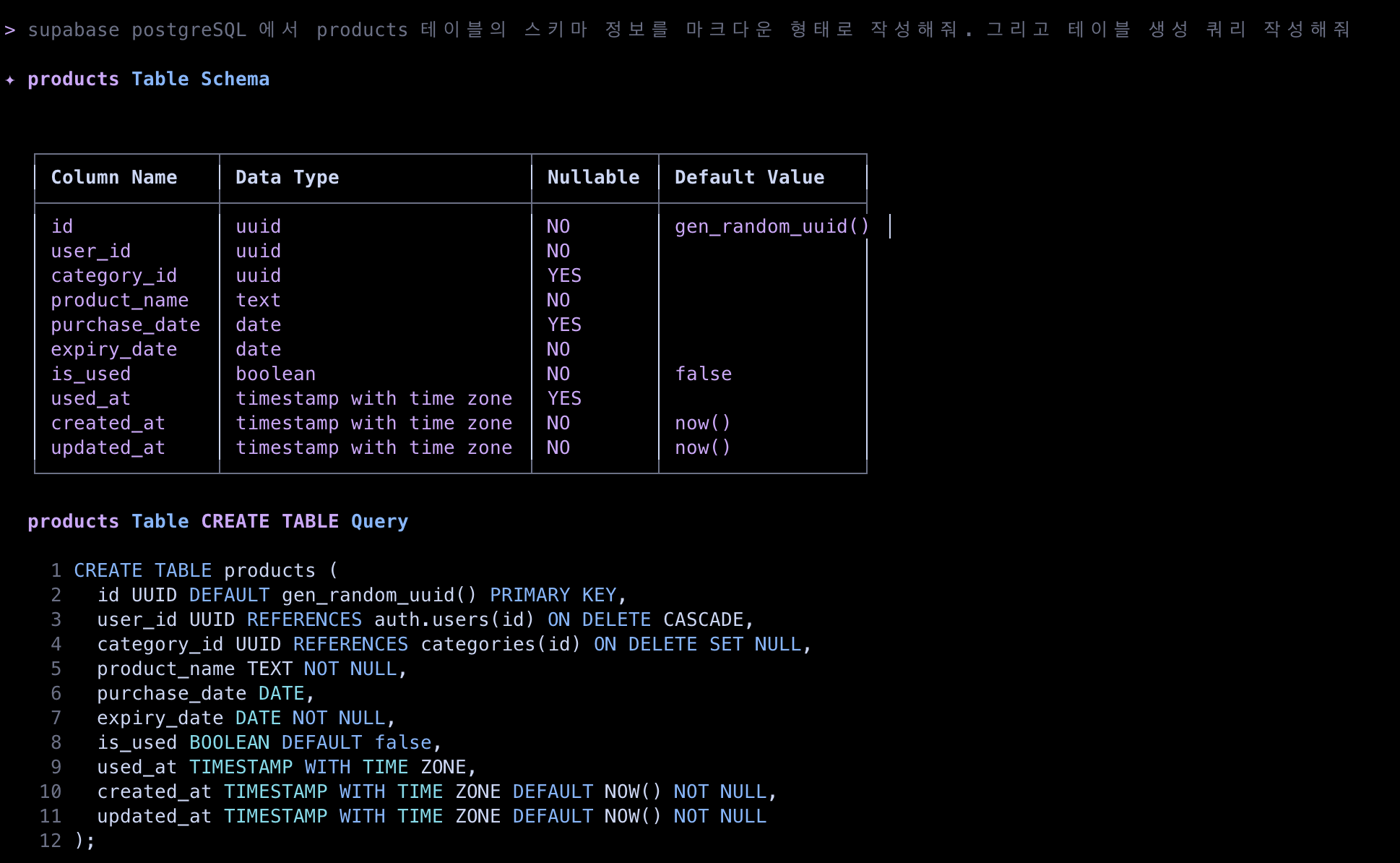This screenshot has height=863, width=1400.
Task: Click the products Table CREATE TABLE Query heading
Action: point(217,522)
